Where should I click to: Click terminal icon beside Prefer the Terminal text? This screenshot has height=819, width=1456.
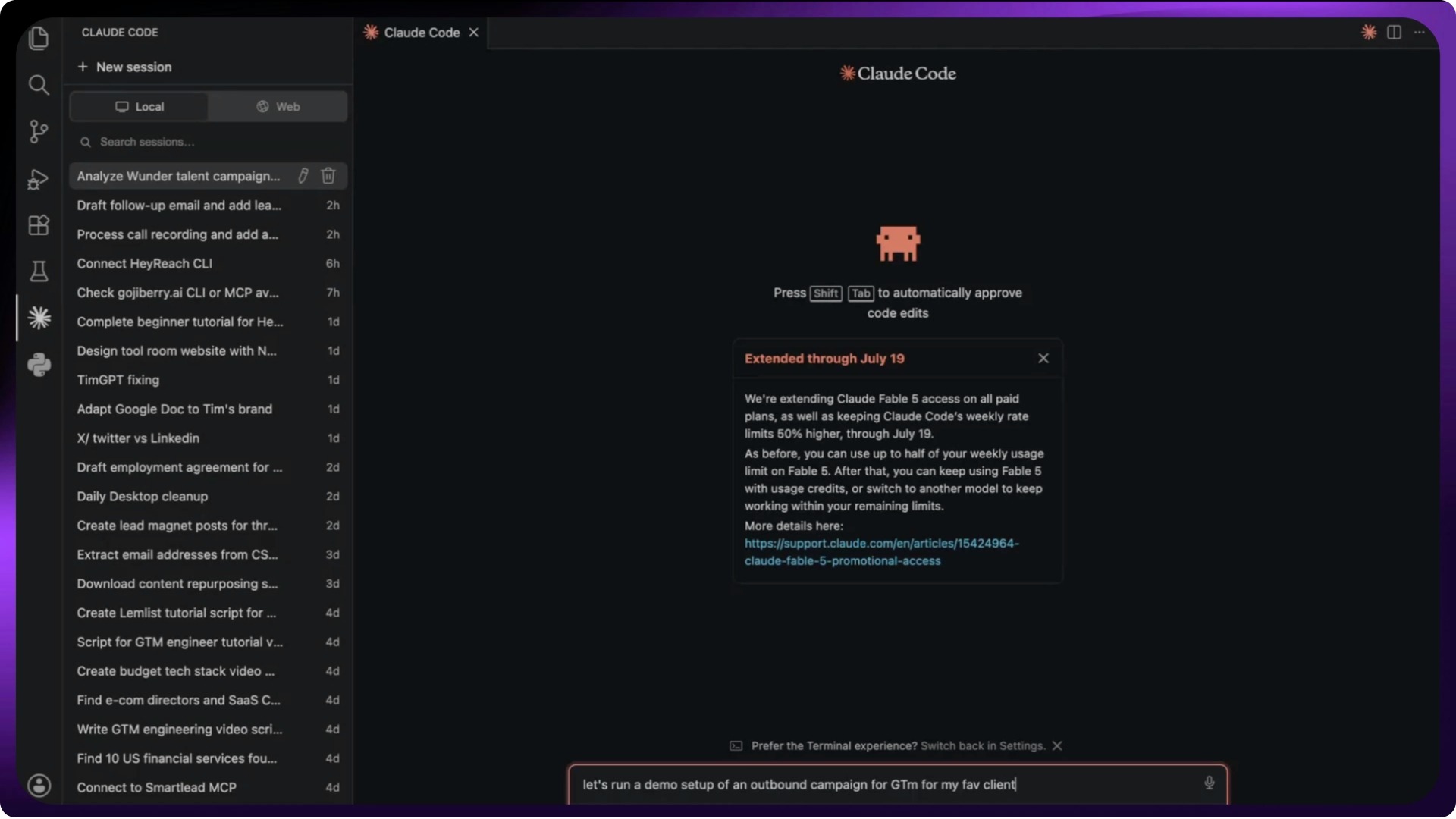[x=736, y=746]
